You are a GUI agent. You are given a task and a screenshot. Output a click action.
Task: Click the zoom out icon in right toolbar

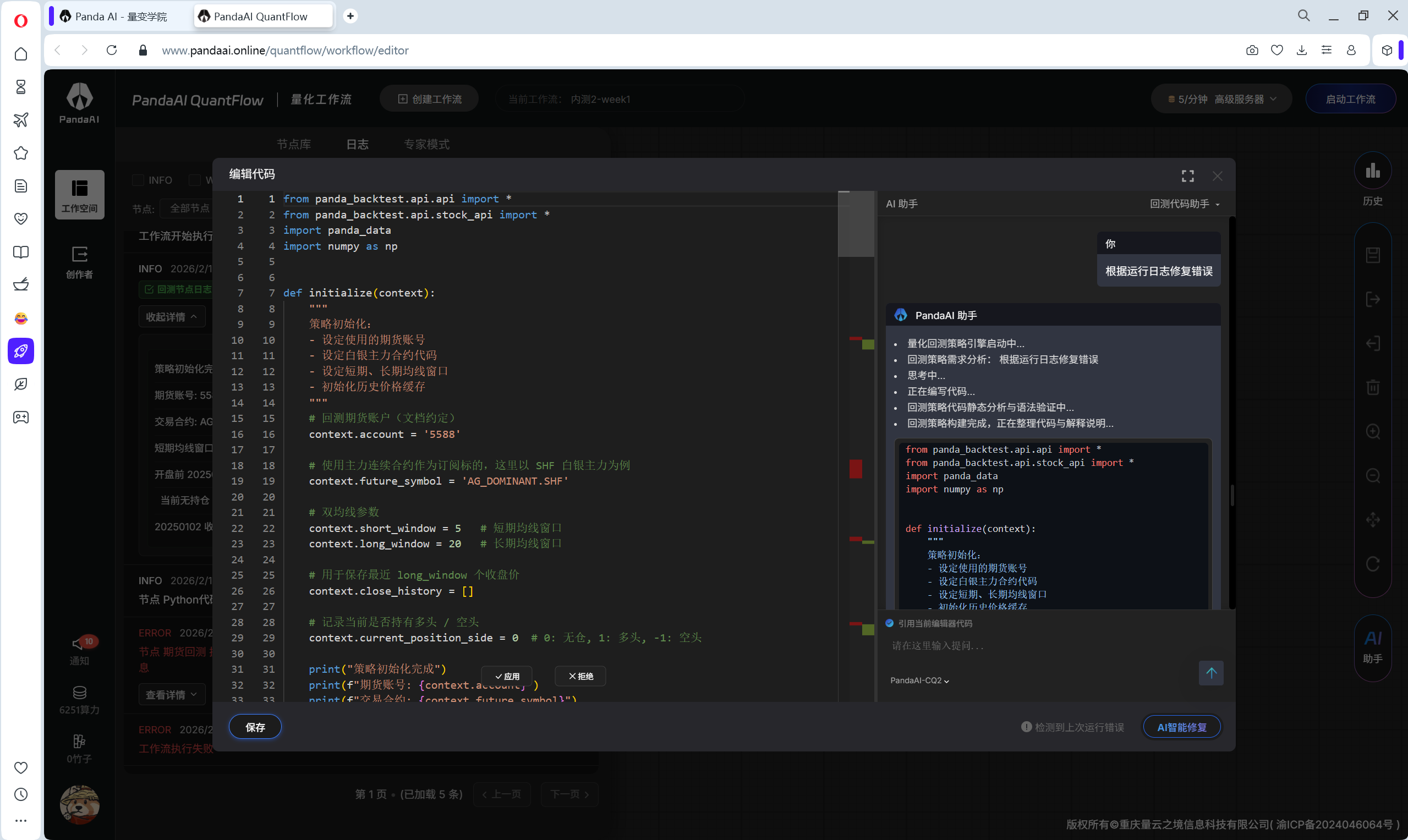[1372, 475]
